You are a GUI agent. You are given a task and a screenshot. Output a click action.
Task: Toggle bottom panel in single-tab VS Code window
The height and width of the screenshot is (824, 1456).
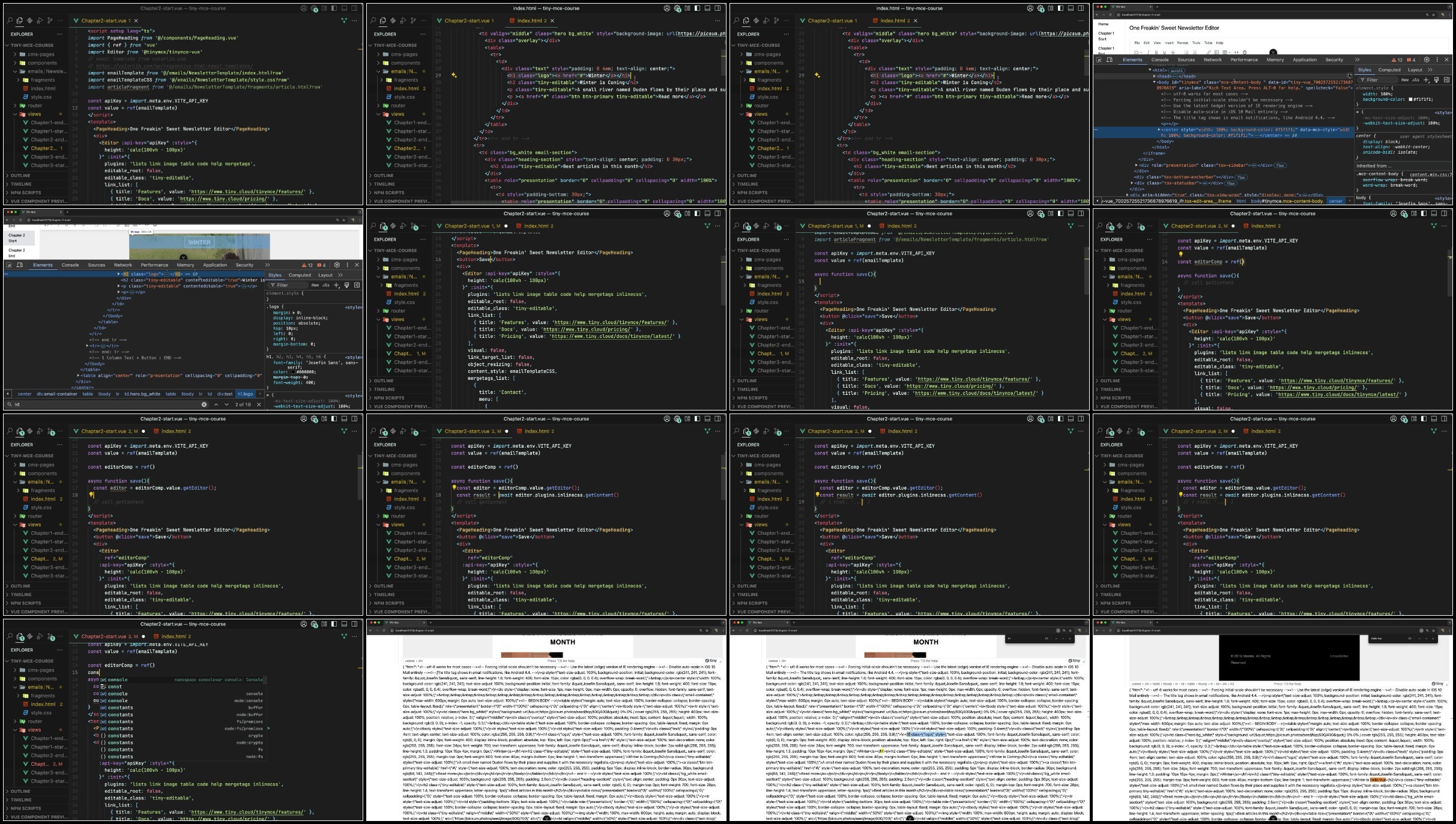(x=344, y=8)
